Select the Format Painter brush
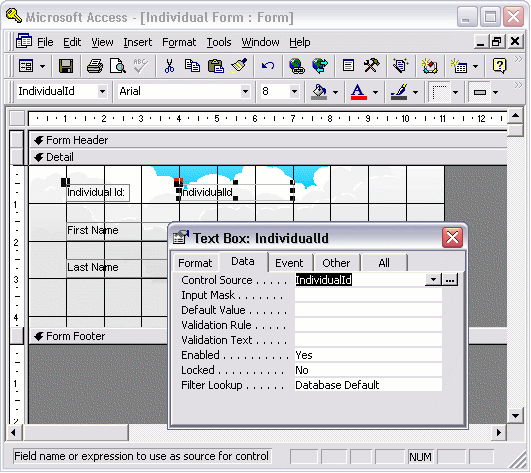 coord(239,66)
